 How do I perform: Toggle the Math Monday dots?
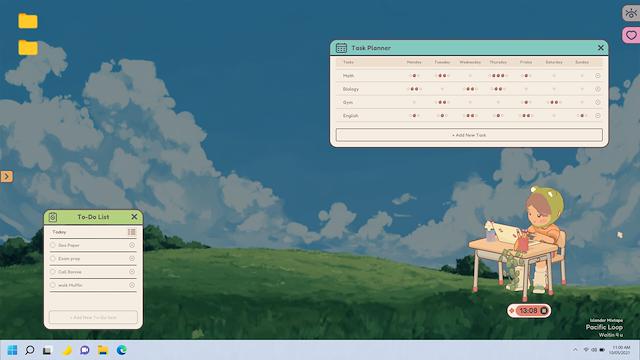[x=414, y=76]
